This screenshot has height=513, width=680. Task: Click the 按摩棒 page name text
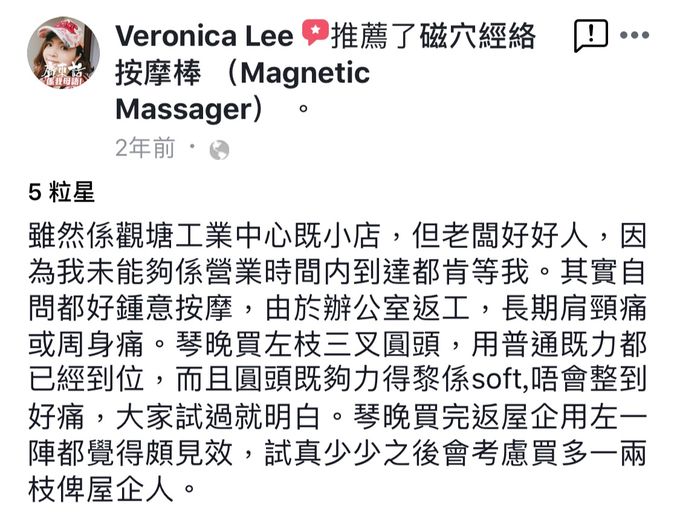tap(158, 72)
